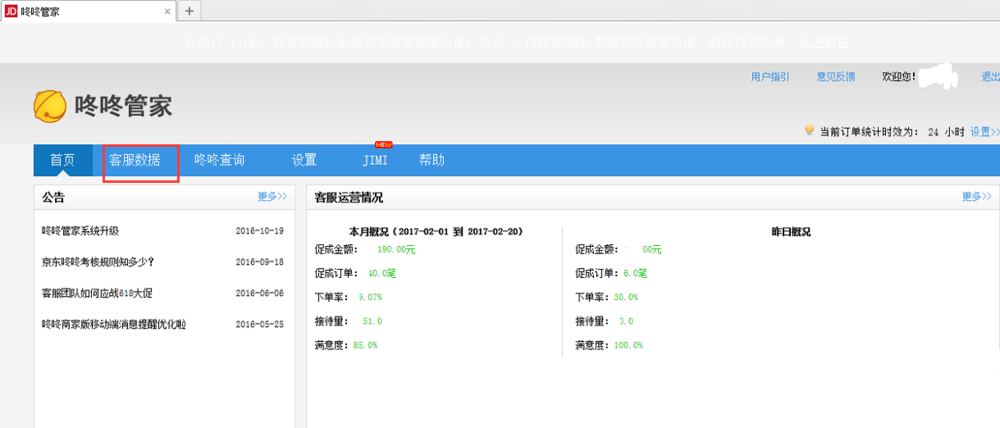Viewport: 1000px width, 428px height.
Task: Click 设置>> next to order time limit
Action: pos(984,131)
